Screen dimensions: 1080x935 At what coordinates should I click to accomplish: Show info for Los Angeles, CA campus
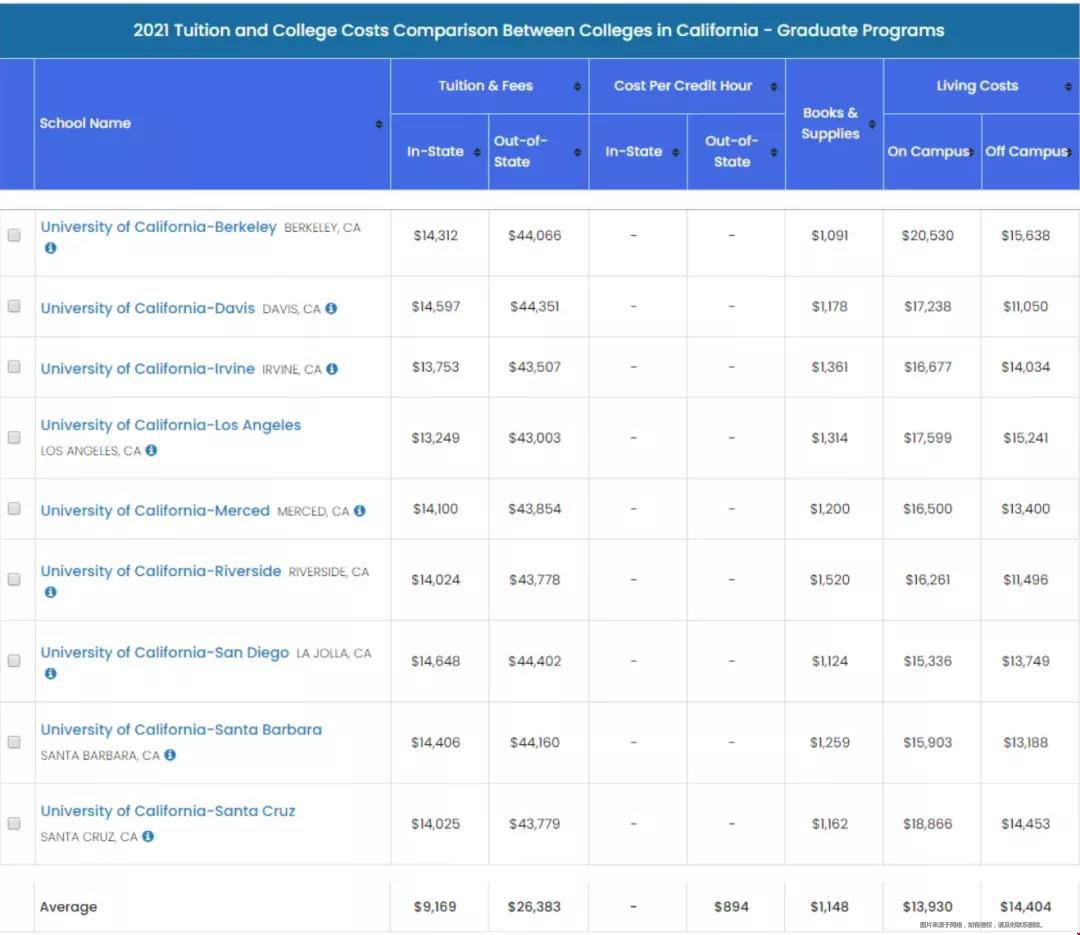click(152, 450)
